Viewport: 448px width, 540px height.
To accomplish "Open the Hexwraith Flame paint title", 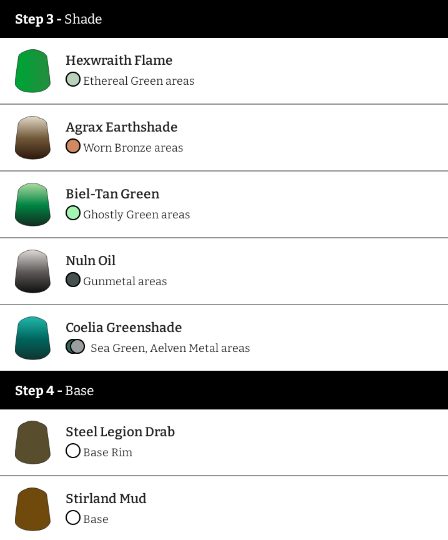I will pos(119,60).
